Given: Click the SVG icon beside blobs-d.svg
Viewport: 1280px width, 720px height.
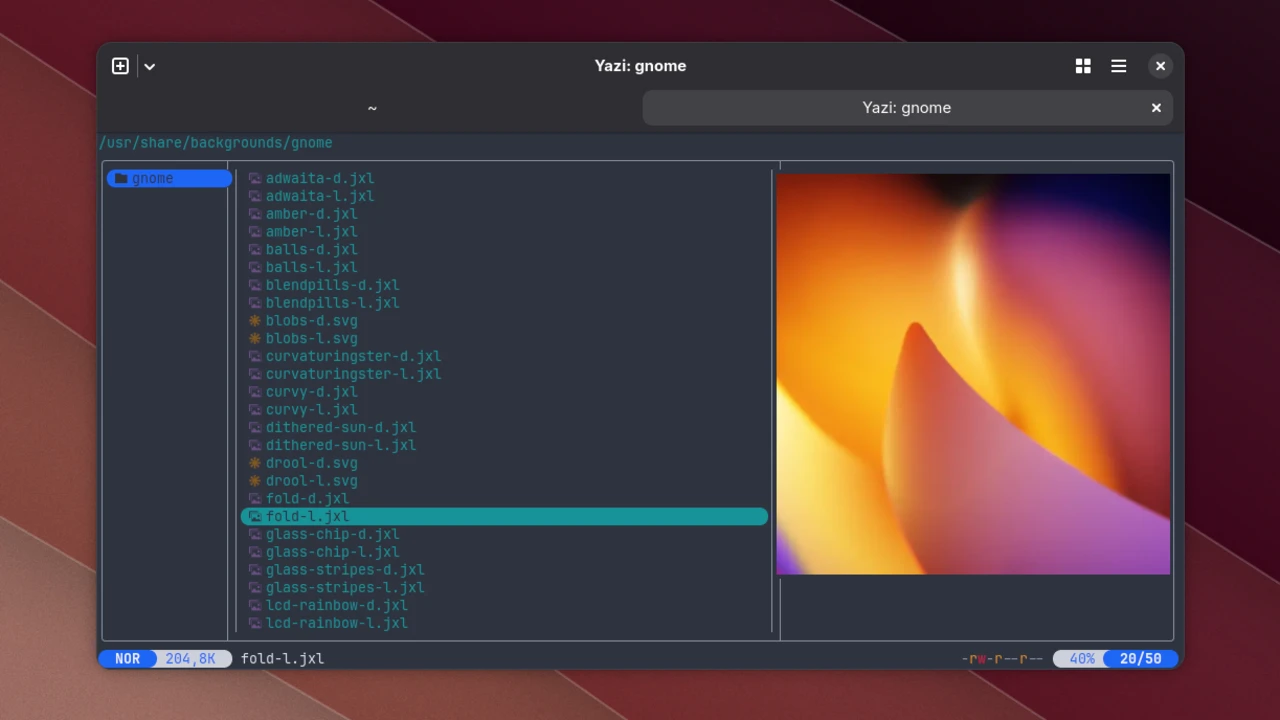Looking at the screenshot, I should 255,321.
